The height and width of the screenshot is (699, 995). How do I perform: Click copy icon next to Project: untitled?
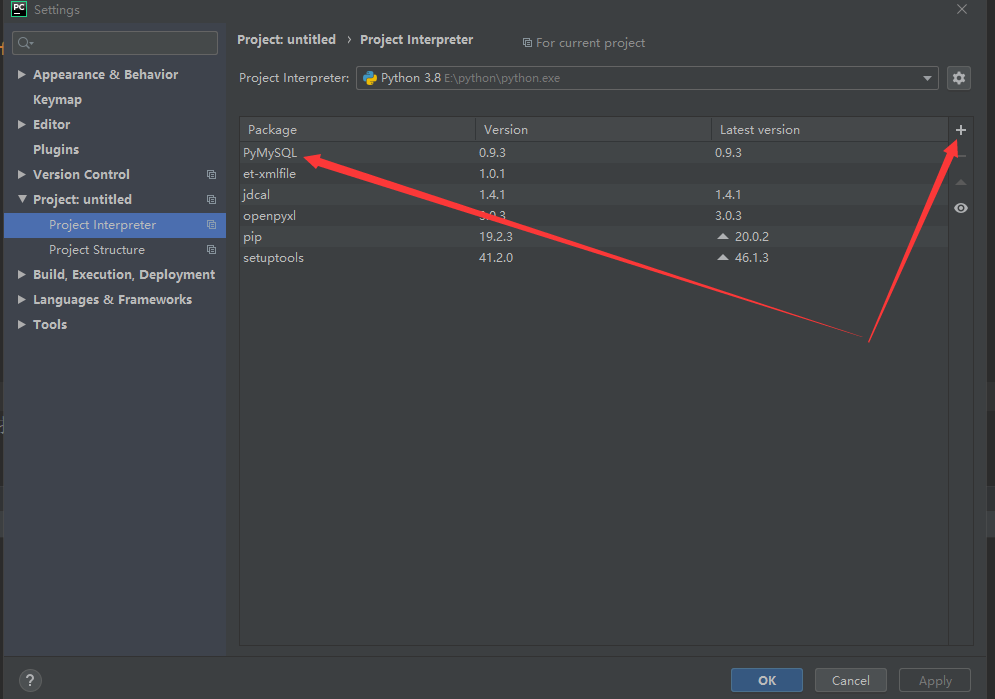point(211,200)
